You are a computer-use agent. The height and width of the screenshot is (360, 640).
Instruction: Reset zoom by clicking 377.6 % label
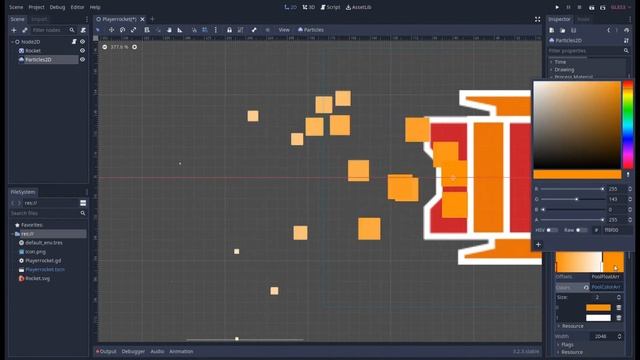tap(119, 47)
